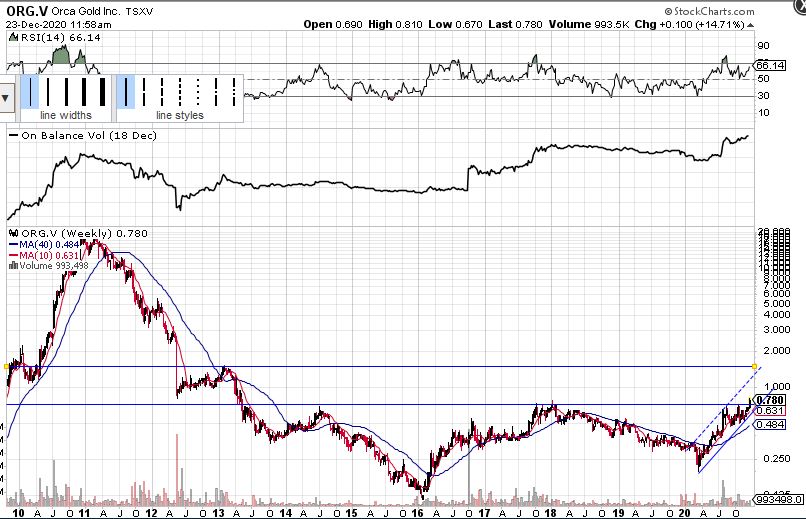Click the last price label 0.780 on right axis
Image resolution: width=806 pixels, height=519 pixels.
pos(770,400)
